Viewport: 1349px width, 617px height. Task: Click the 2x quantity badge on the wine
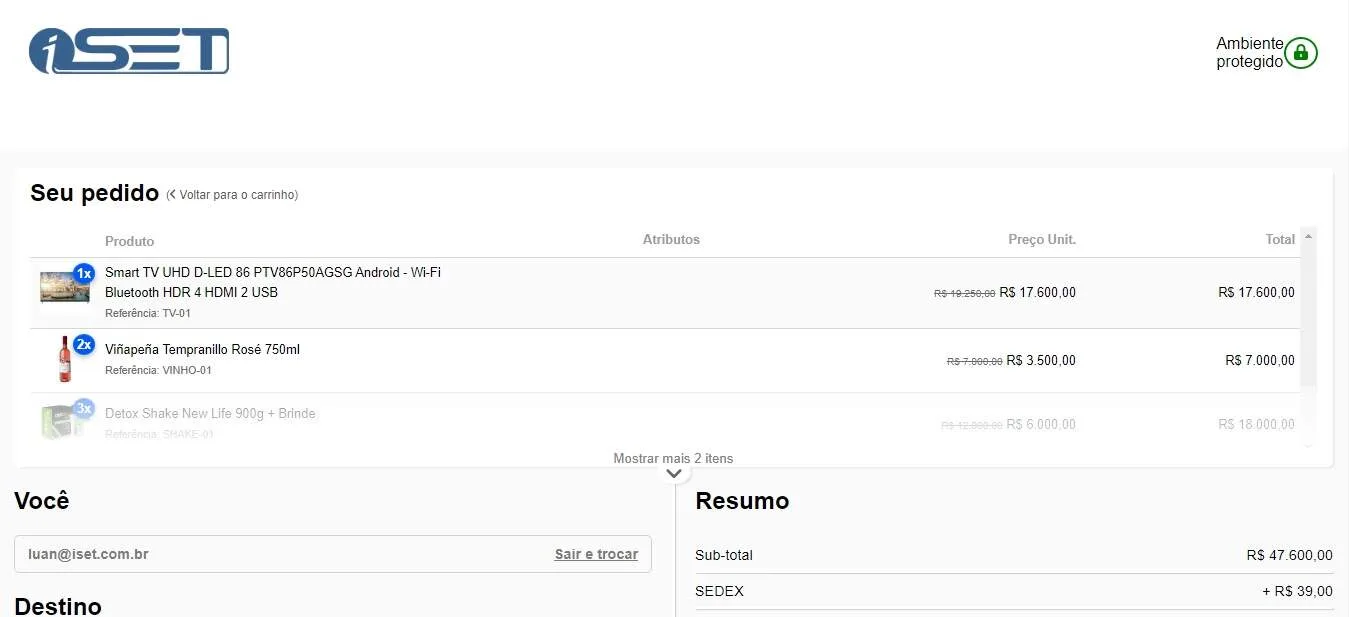tap(84, 344)
